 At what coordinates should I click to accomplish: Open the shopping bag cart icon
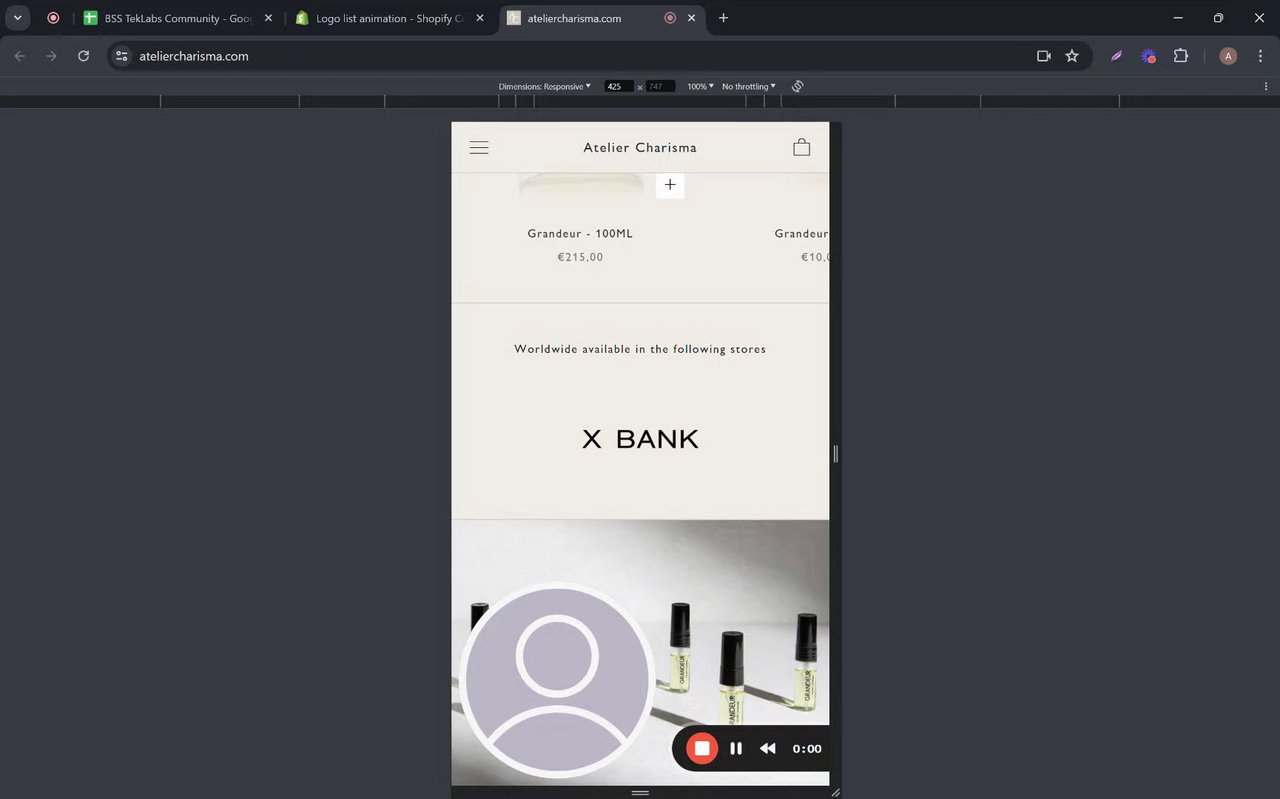[801, 147]
